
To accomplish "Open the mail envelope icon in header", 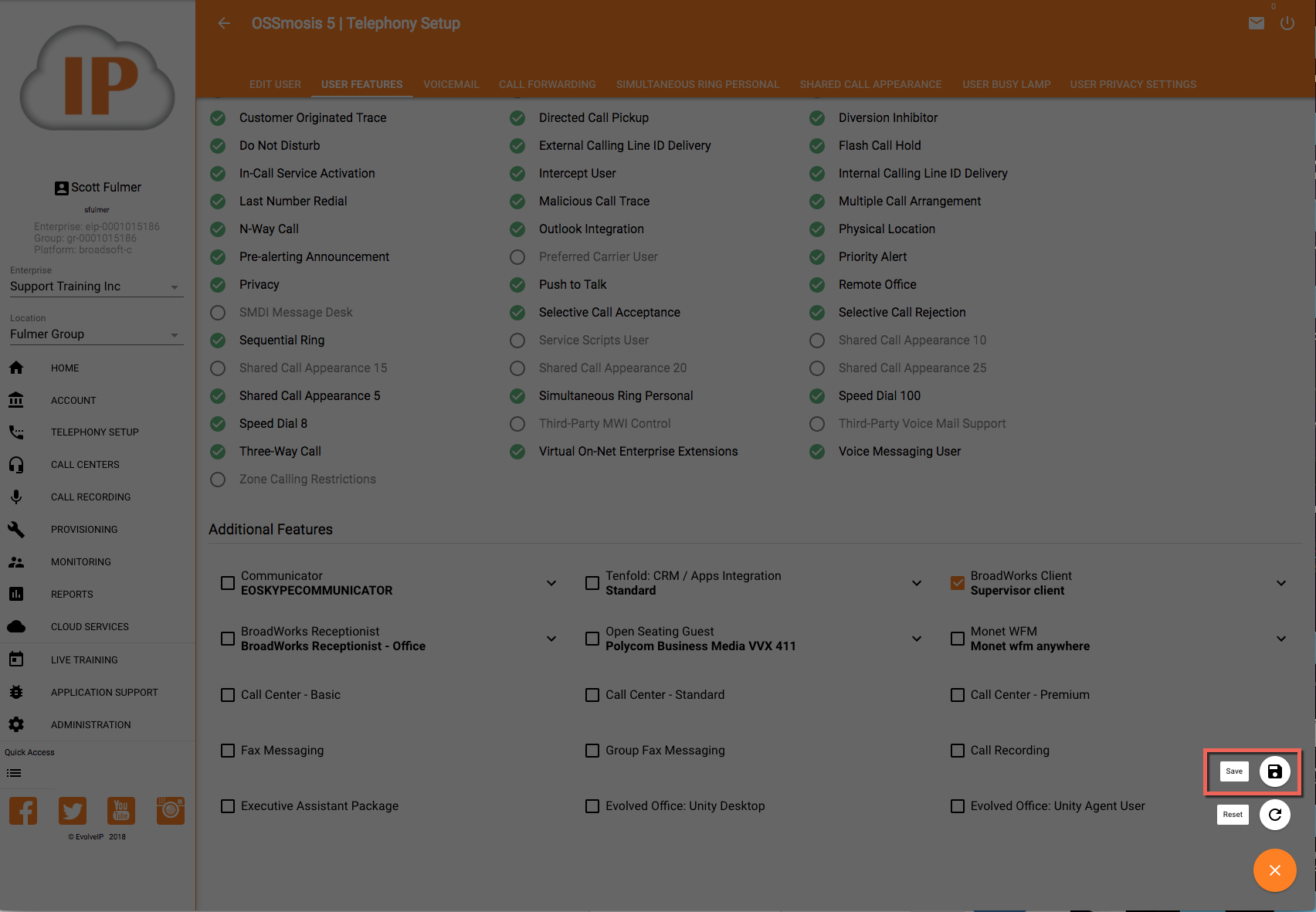I will (x=1257, y=23).
